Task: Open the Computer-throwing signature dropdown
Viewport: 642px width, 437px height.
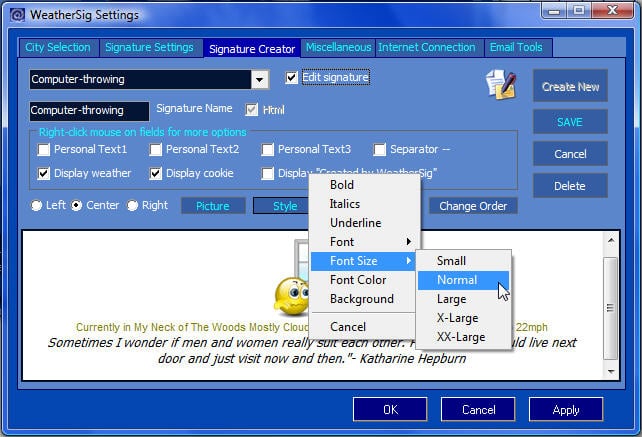Action: point(259,79)
